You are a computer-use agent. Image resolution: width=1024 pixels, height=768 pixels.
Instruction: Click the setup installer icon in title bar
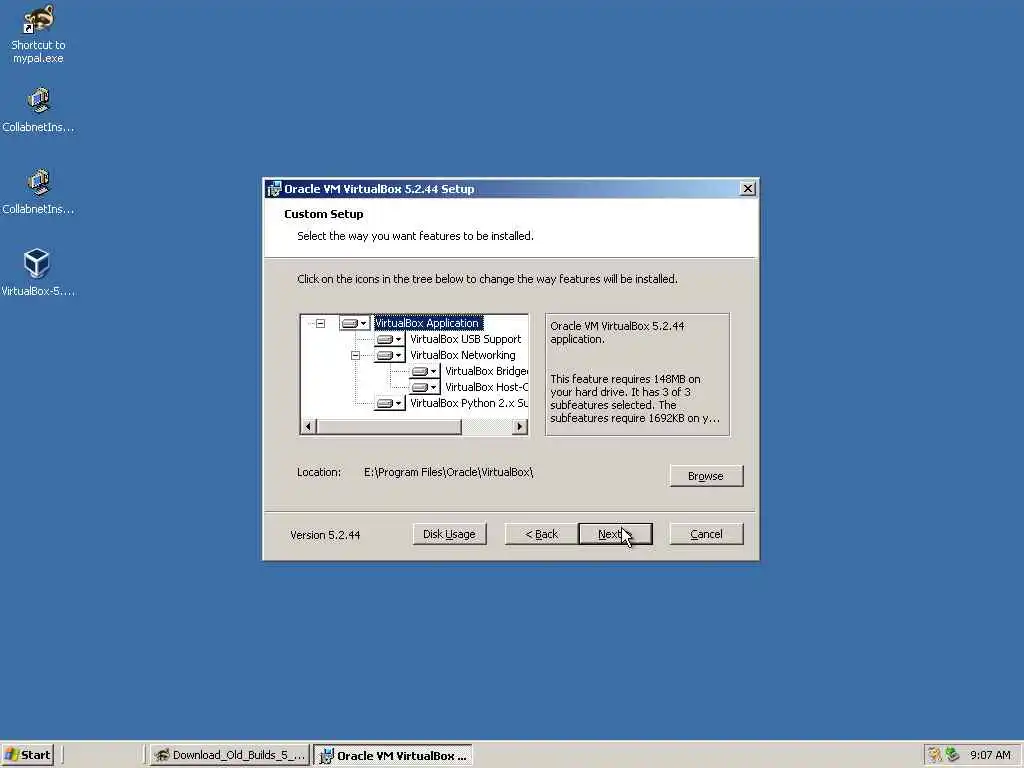pos(274,189)
